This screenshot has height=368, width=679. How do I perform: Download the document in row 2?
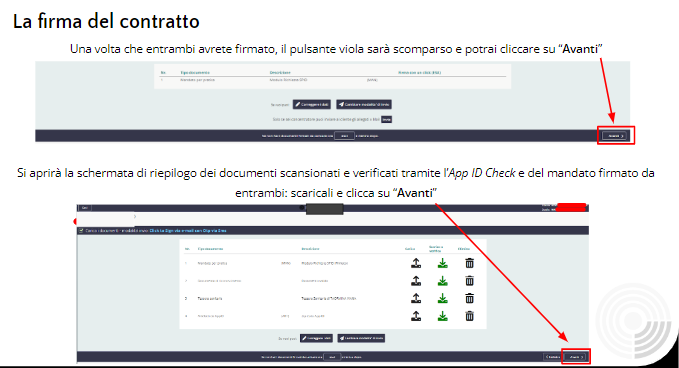click(x=442, y=281)
